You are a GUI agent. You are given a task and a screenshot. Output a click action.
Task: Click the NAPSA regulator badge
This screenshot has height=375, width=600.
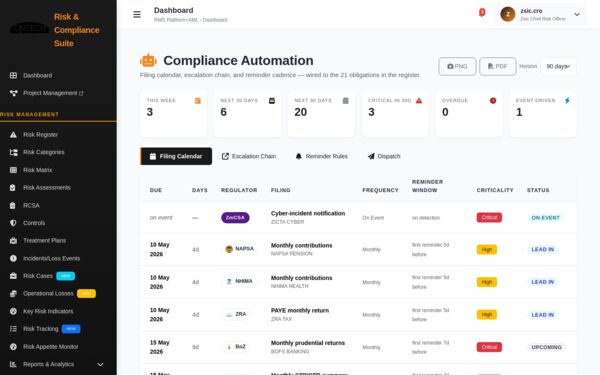[240, 249]
